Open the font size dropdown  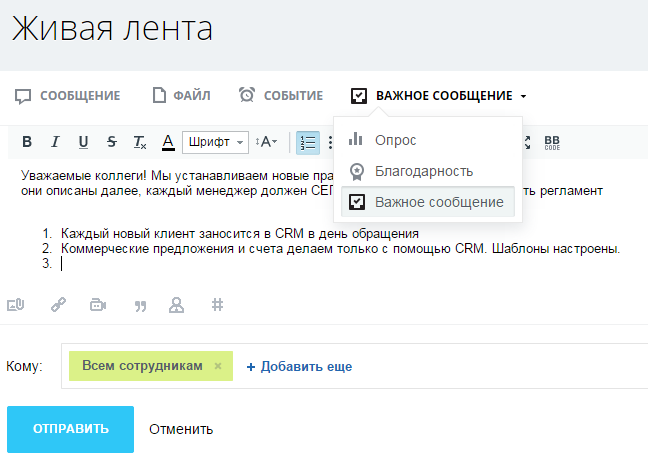(266, 142)
